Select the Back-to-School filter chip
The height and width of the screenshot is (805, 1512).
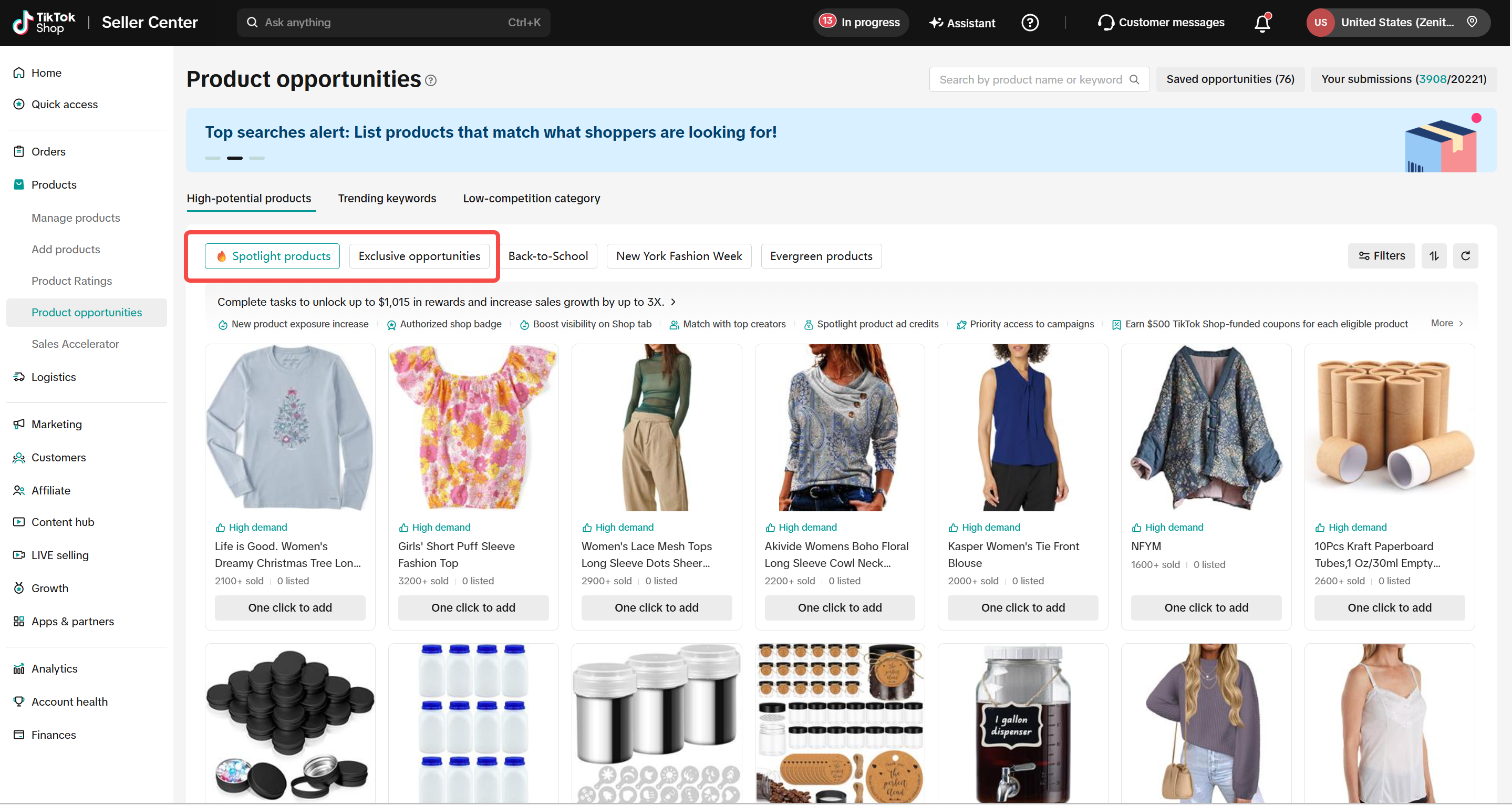547,256
